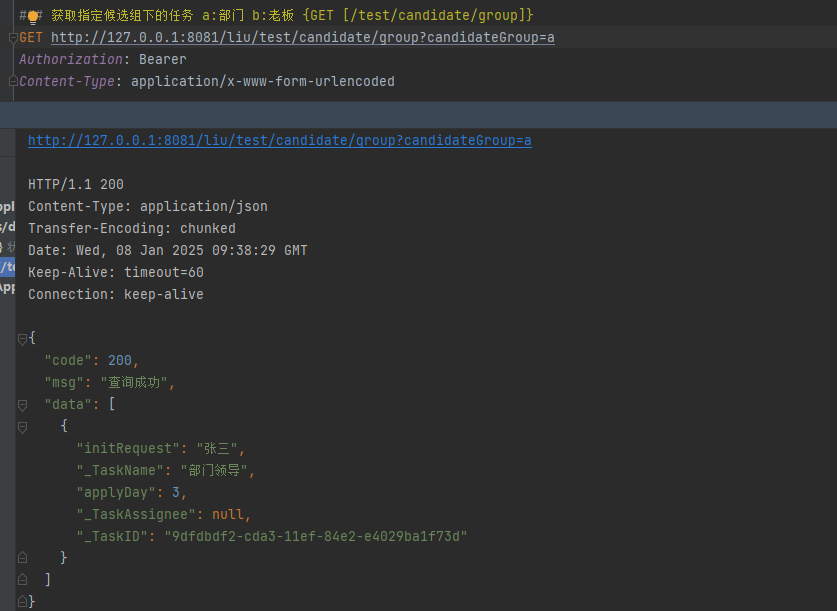Screen dimensions: 837x611
Task: Click fold end marker at closing bracket
Action: [22, 580]
